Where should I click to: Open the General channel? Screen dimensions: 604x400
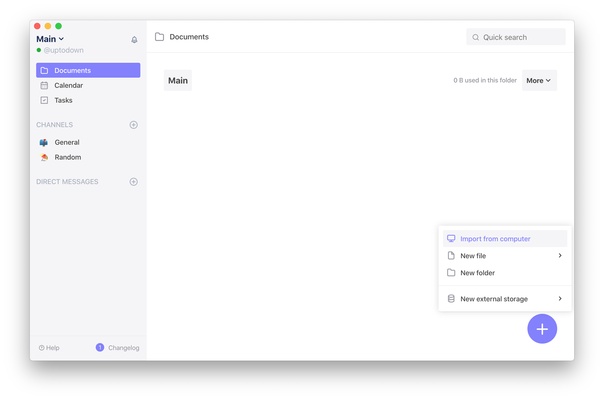coord(88,142)
